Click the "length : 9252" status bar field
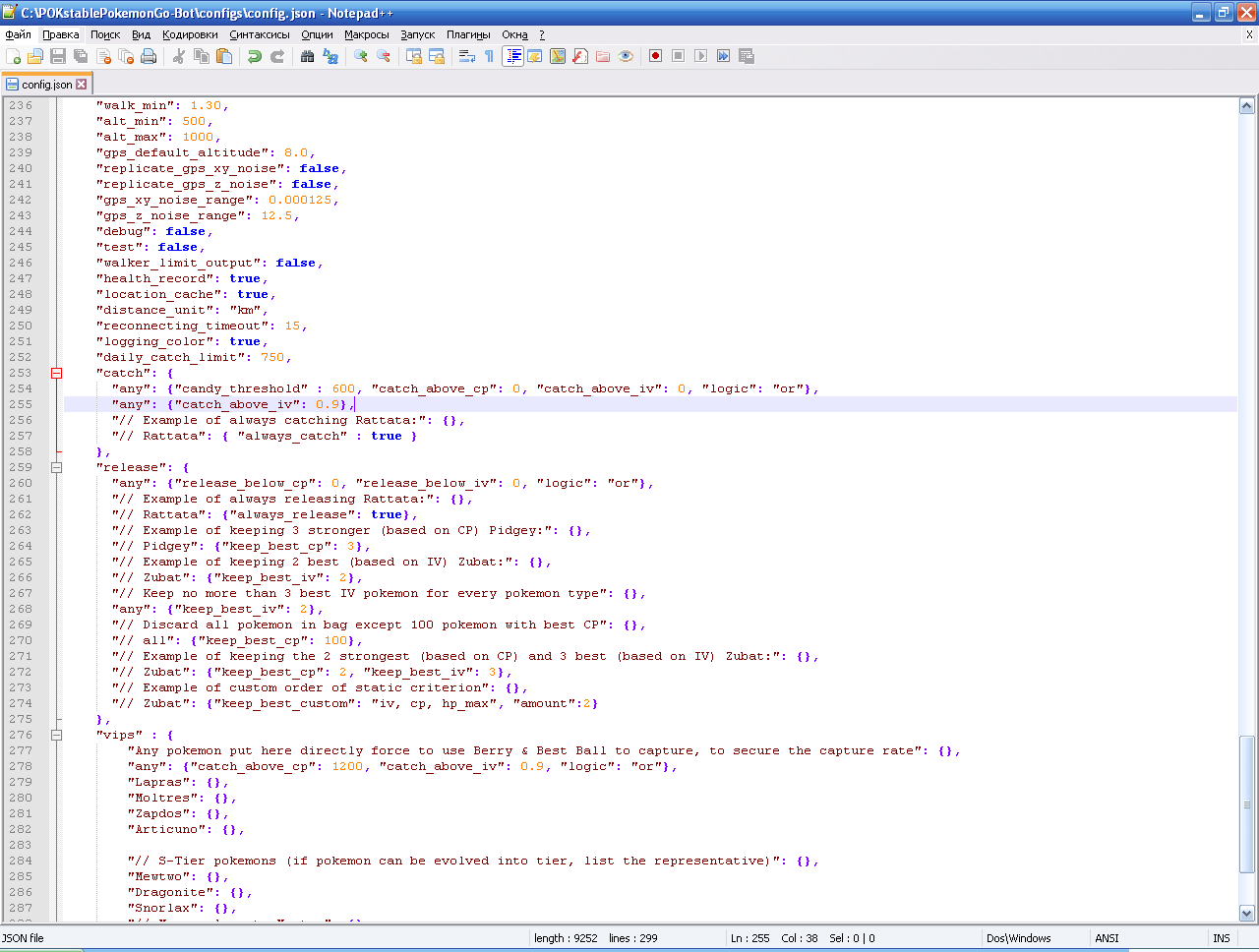Image resolution: width=1259 pixels, height=952 pixels. [566, 938]
